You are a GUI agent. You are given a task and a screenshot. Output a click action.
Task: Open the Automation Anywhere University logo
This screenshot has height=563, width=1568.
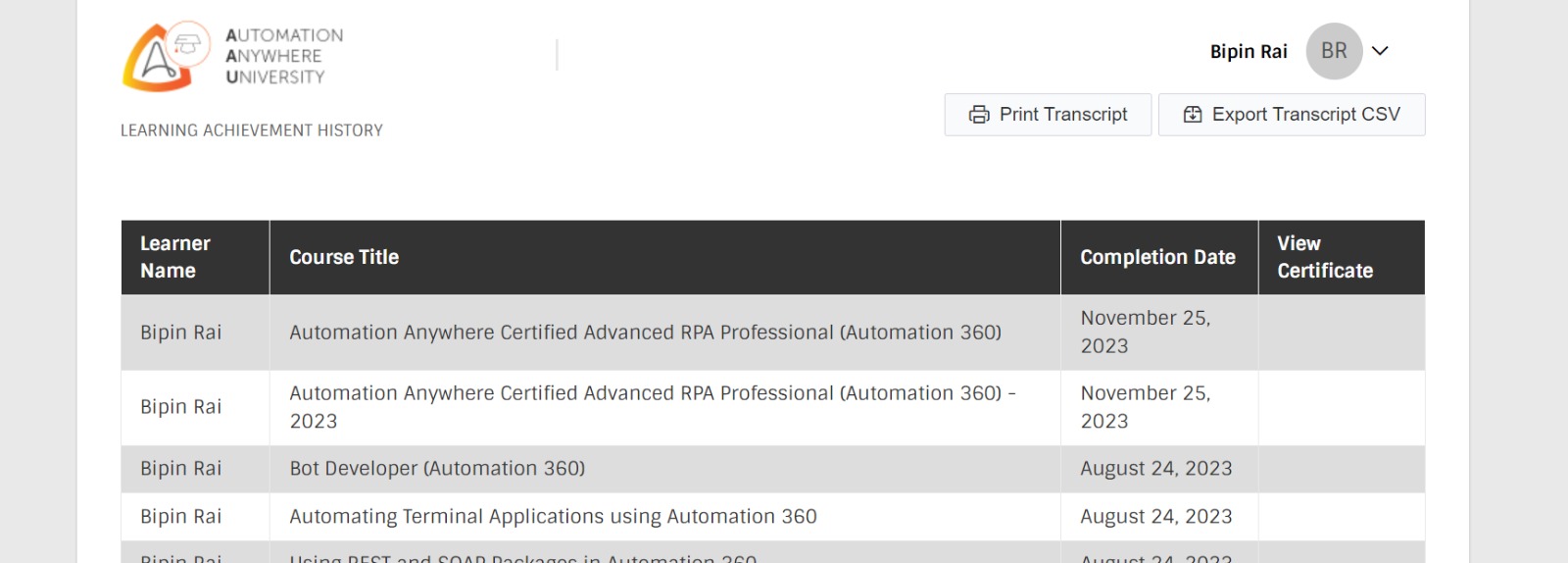pyautogui.click(x=232, y=56)
